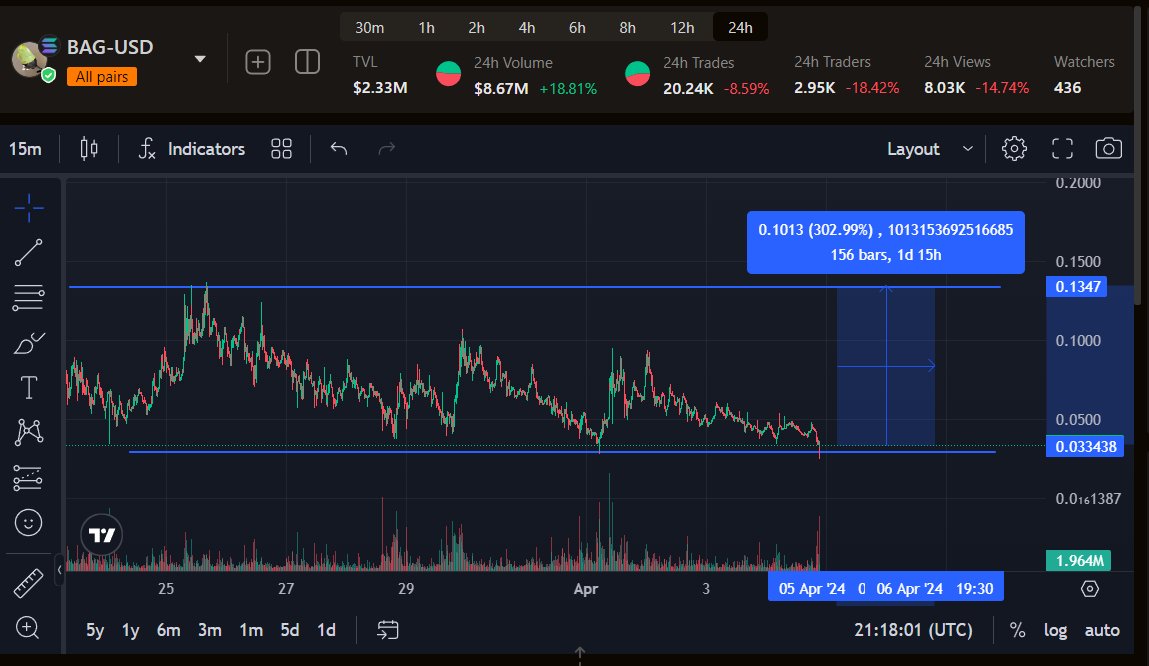The image size is (1149, 666).
Task: Add a new pair with plus icon
Action: coord(257,62)
